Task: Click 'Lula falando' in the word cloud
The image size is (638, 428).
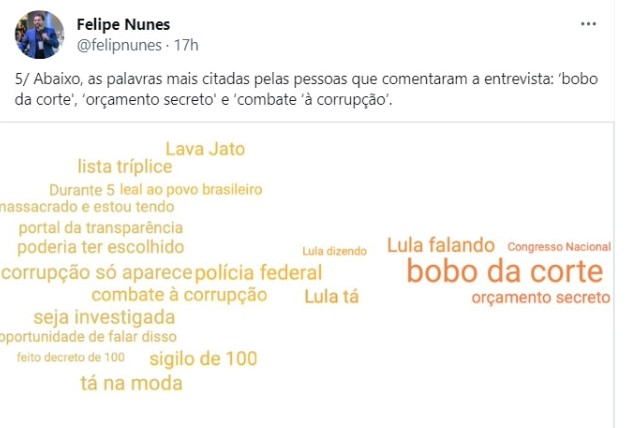Action: tap(440, 245)
